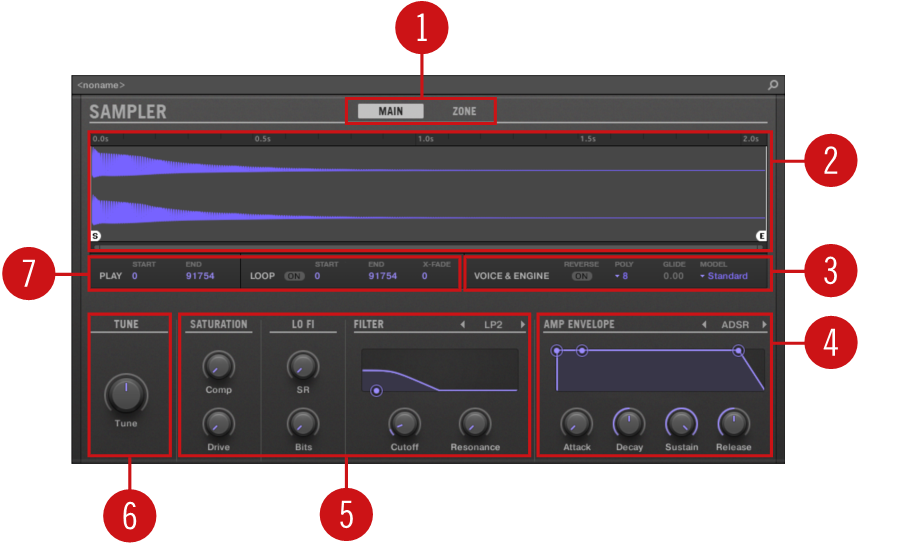
Task: Switch to the MAIN tab
Action: (x=390, y=111)
